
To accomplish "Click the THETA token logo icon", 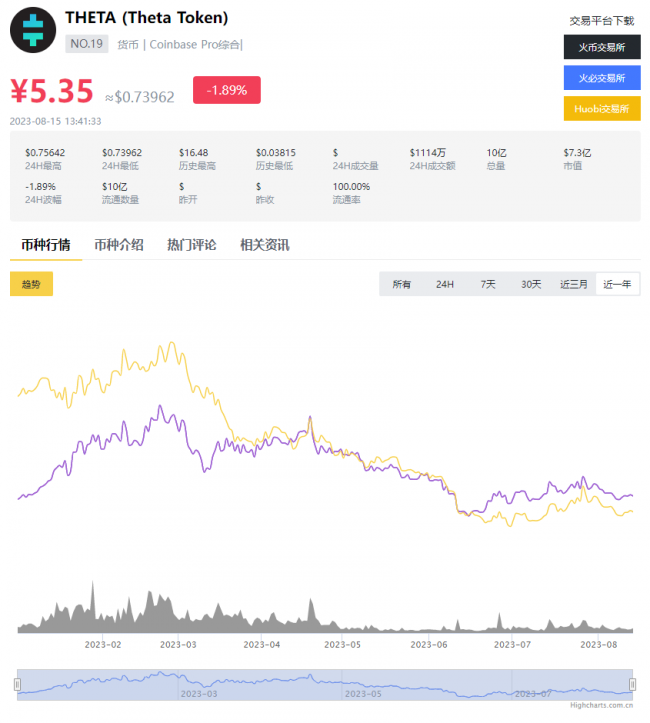I will (33, 30).
